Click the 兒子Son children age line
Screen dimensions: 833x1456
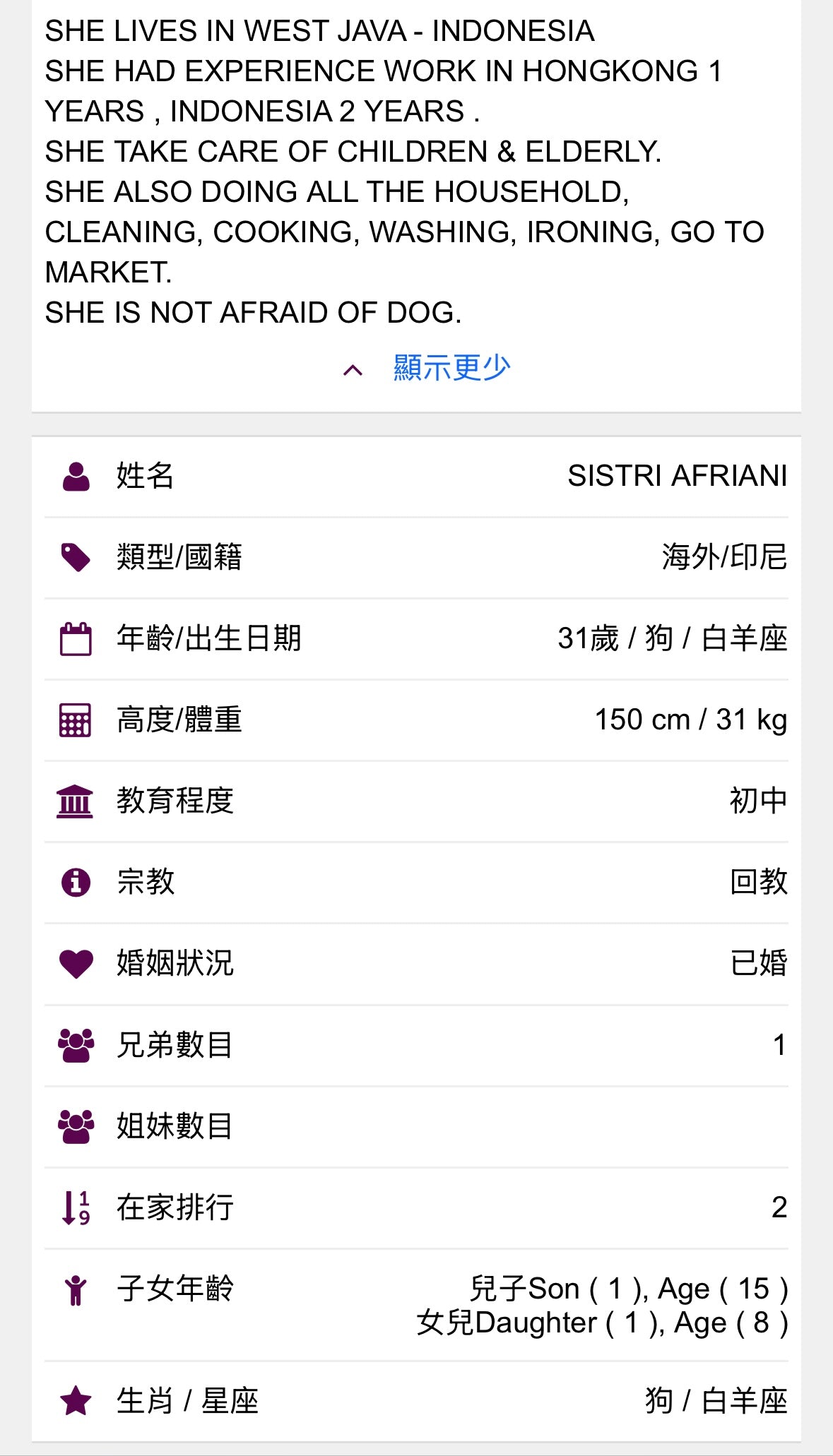[628, 1289]
